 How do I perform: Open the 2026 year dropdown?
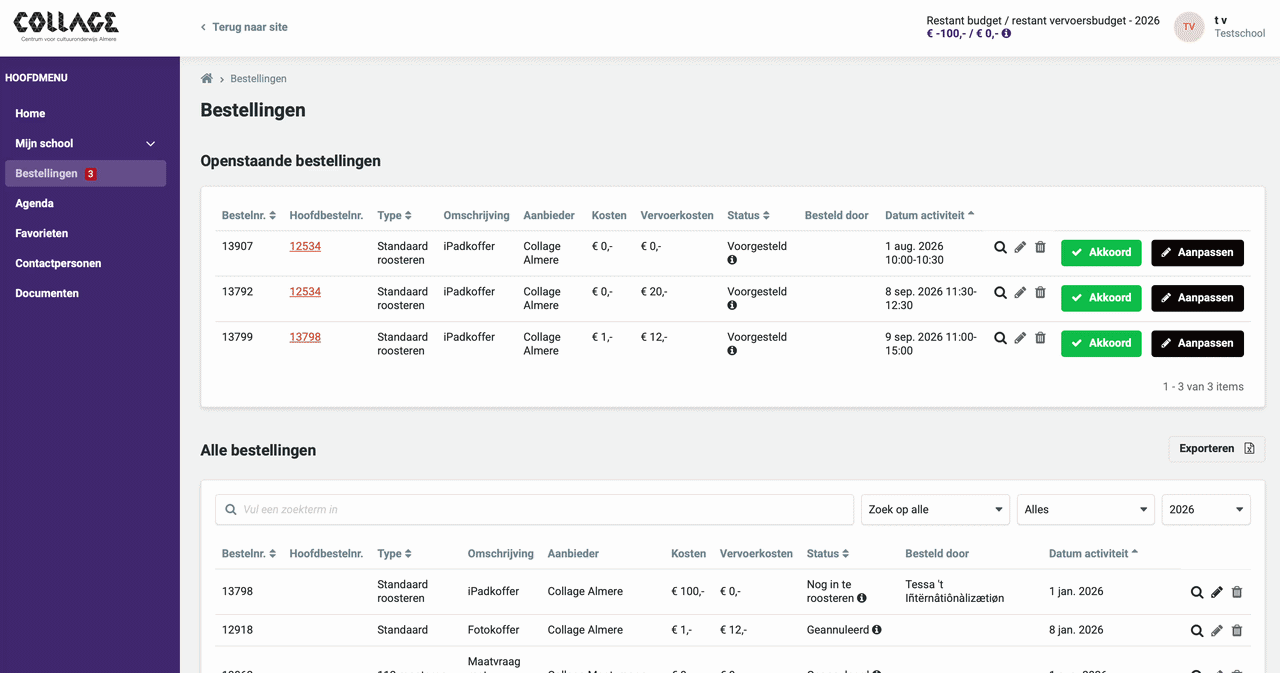click(1206, 509)
